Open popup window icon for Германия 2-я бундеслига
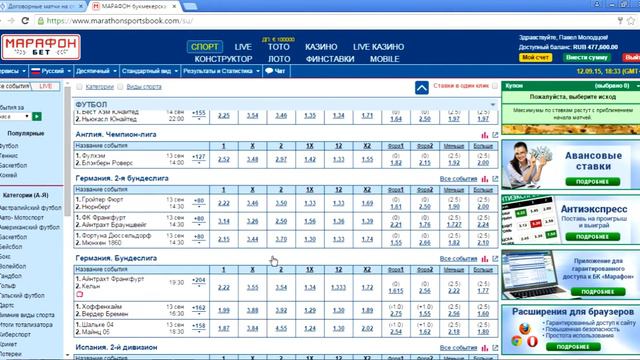 tap(495, 179)
